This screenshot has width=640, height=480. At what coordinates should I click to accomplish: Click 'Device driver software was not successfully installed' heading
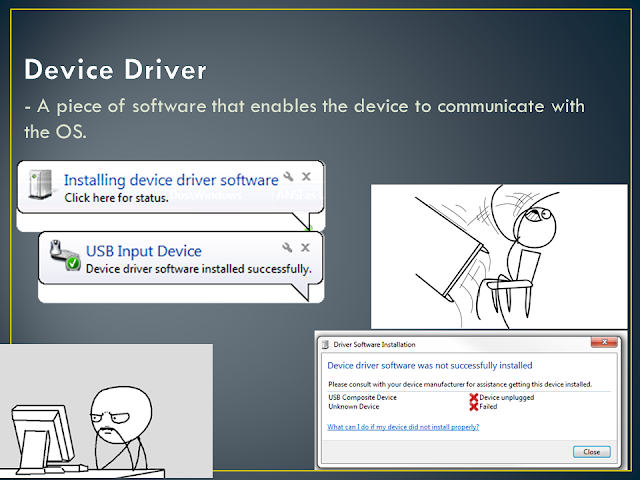[x=430, y=366]
